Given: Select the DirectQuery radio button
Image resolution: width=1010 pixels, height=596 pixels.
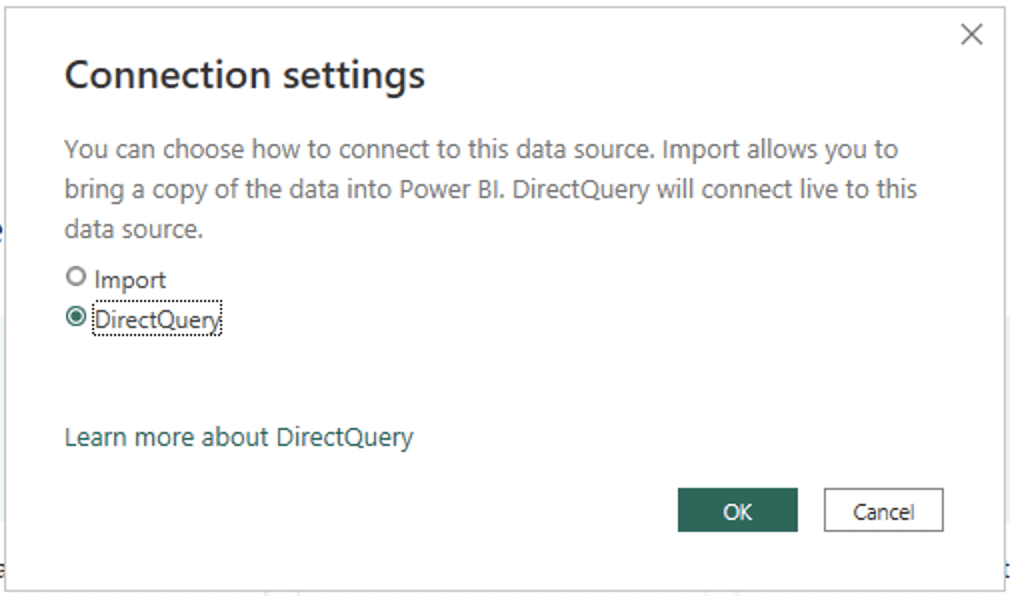Looking at the screenshot, I should point(76,316).
